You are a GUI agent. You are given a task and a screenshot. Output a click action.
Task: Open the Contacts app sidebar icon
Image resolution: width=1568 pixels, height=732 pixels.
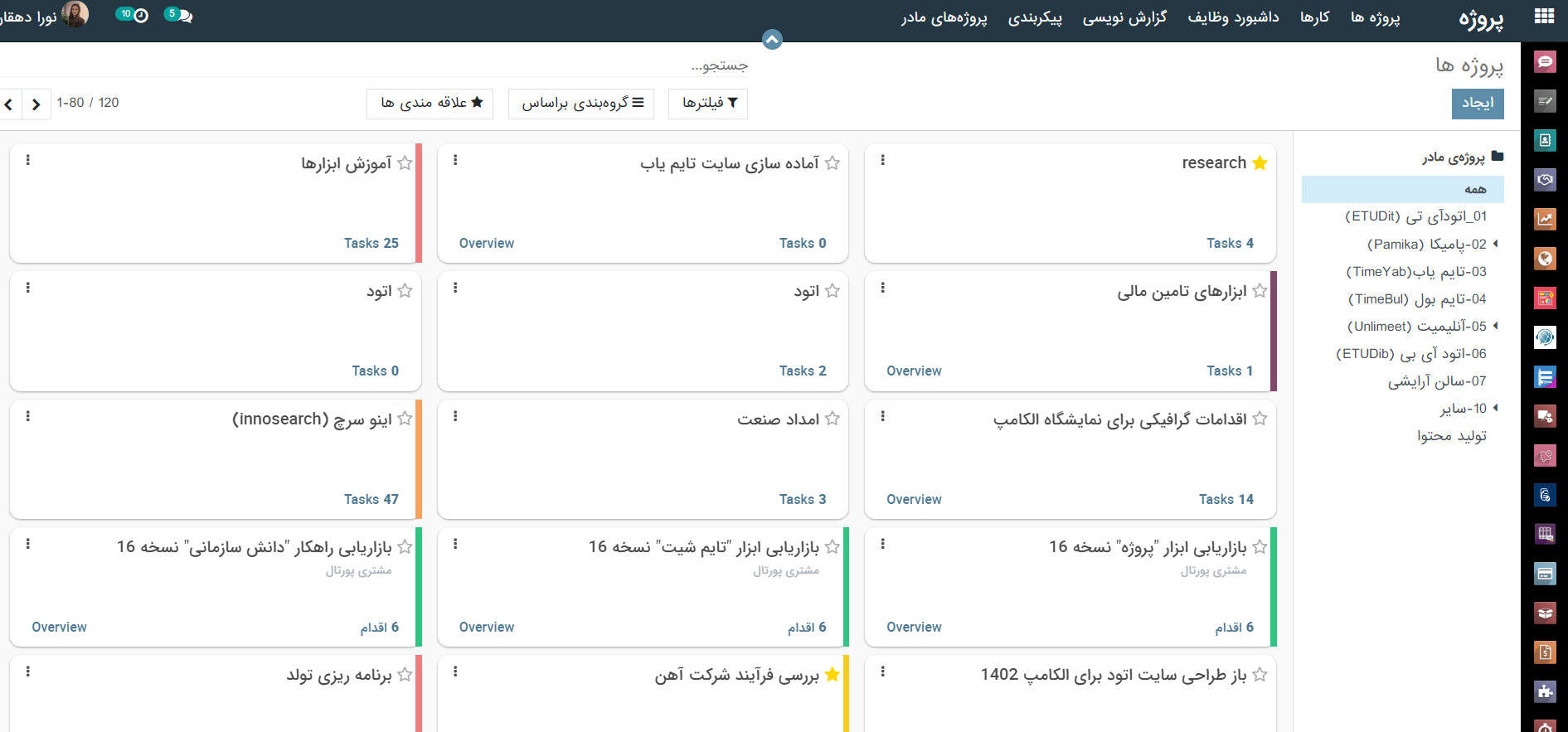coord(1545,140)
